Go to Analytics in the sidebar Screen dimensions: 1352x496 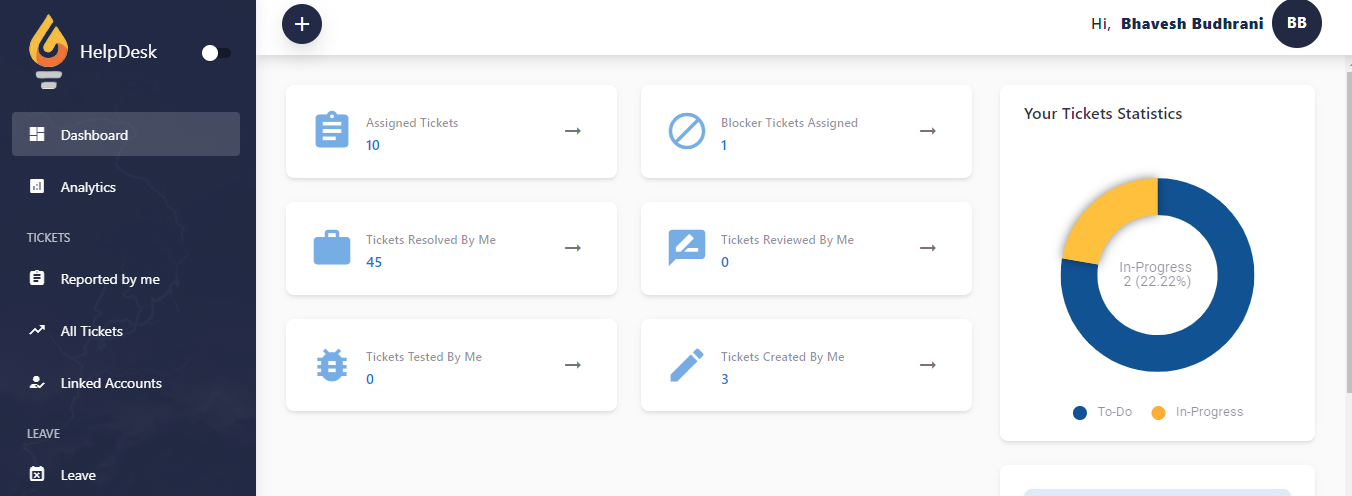coord(88,187)
